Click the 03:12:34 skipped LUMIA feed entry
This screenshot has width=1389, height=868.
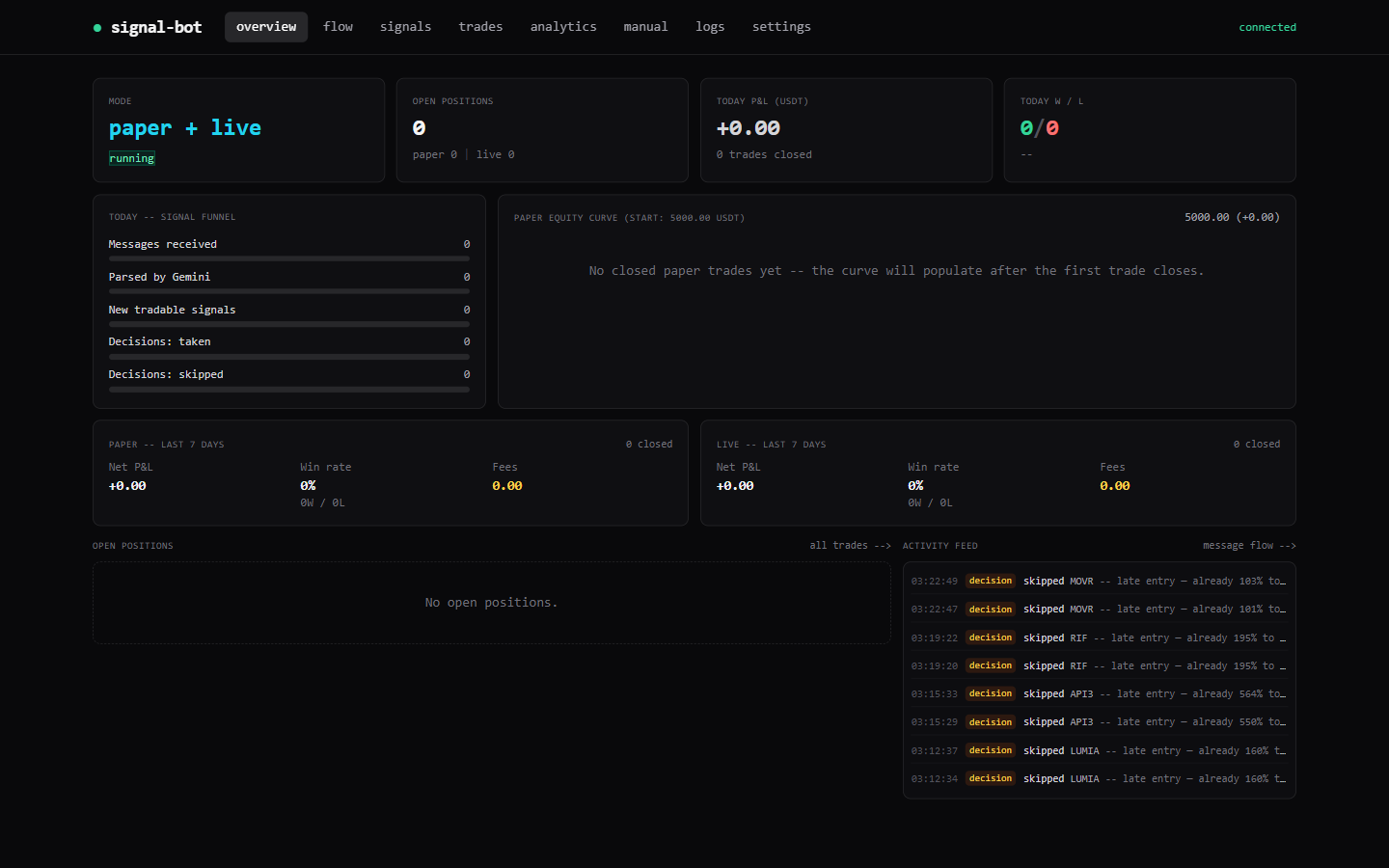[x=1099, y=779]
